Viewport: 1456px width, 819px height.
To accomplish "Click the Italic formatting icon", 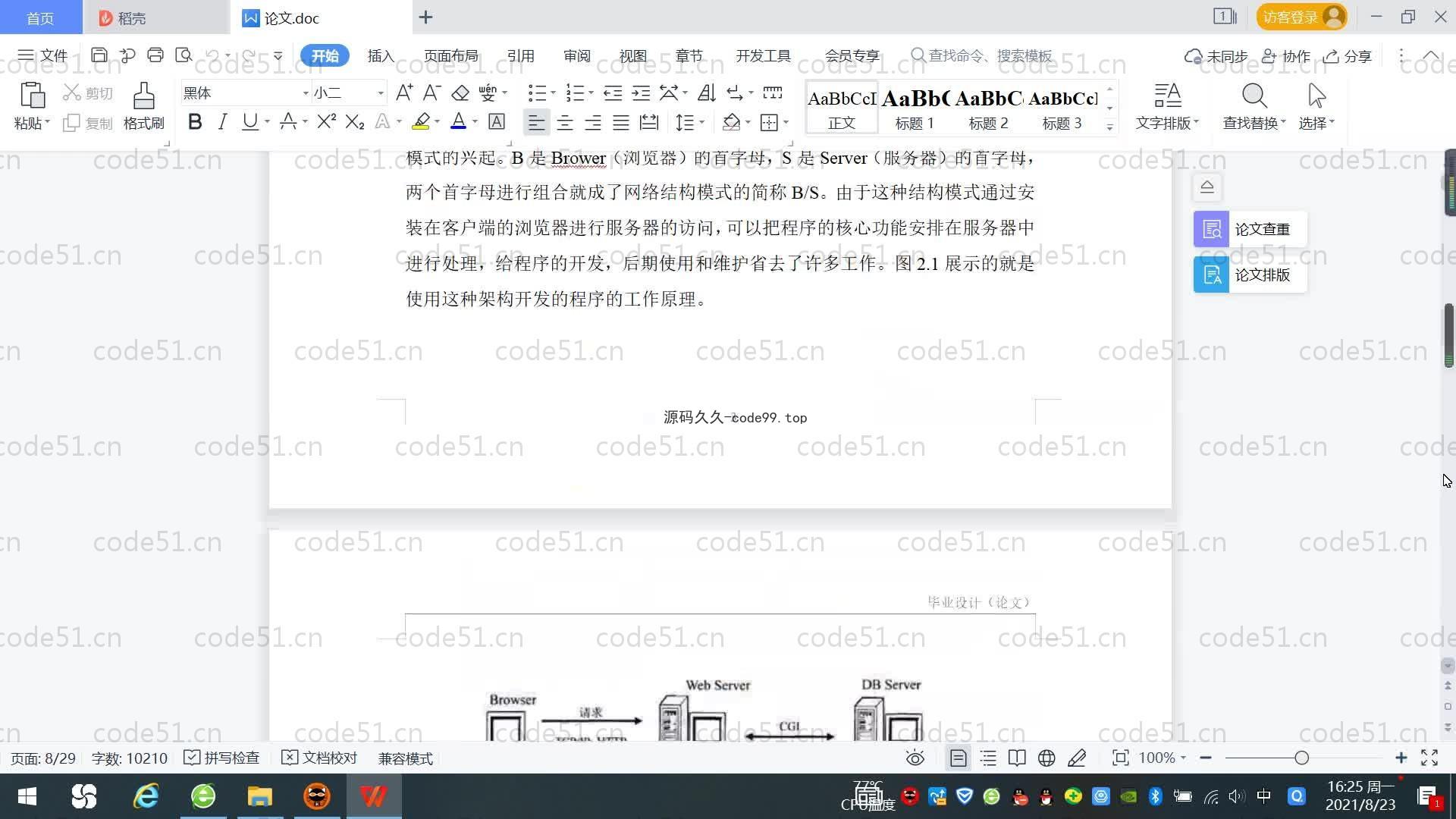I will point(222,122).
